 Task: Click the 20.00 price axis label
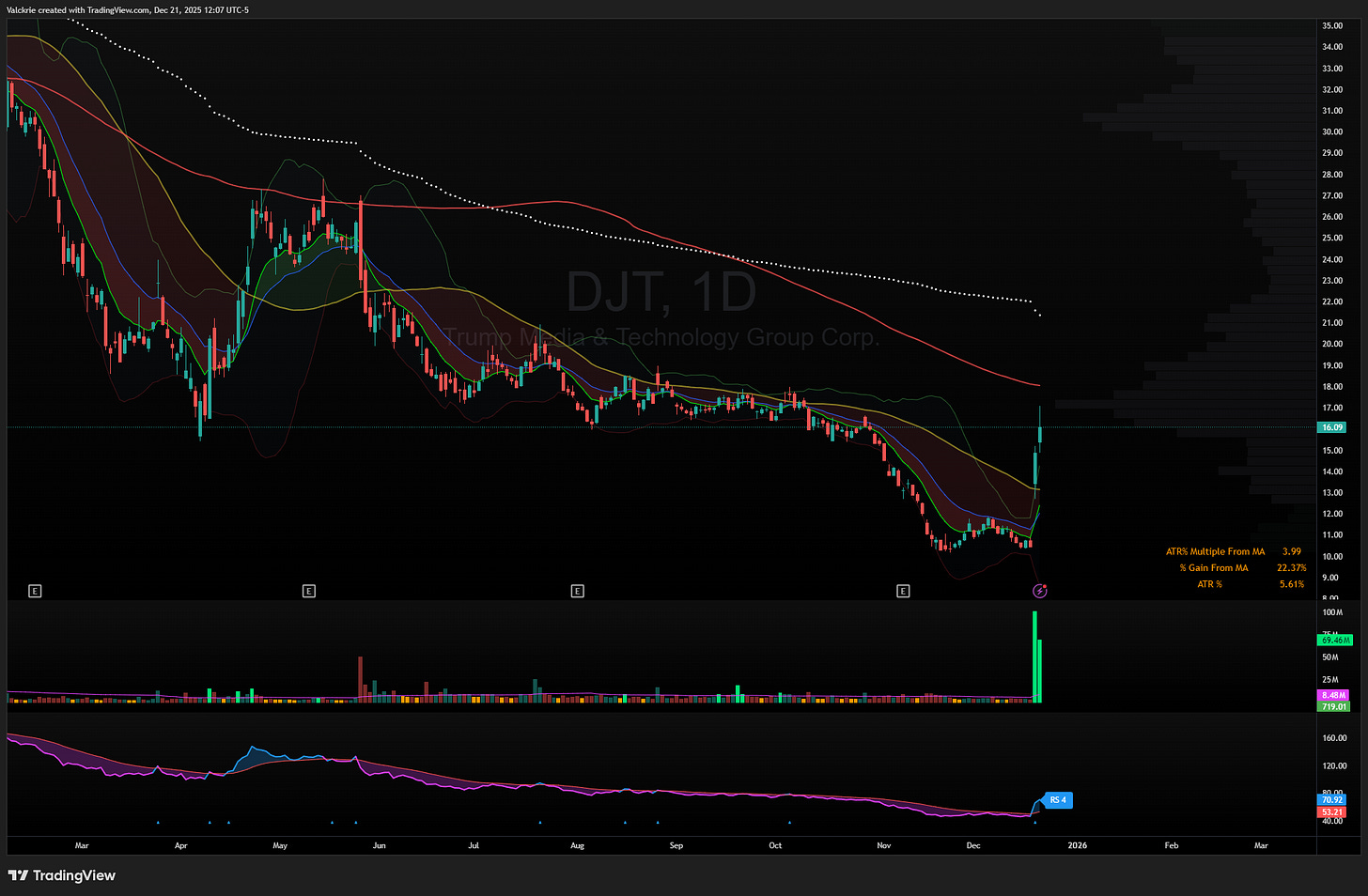1332,344
